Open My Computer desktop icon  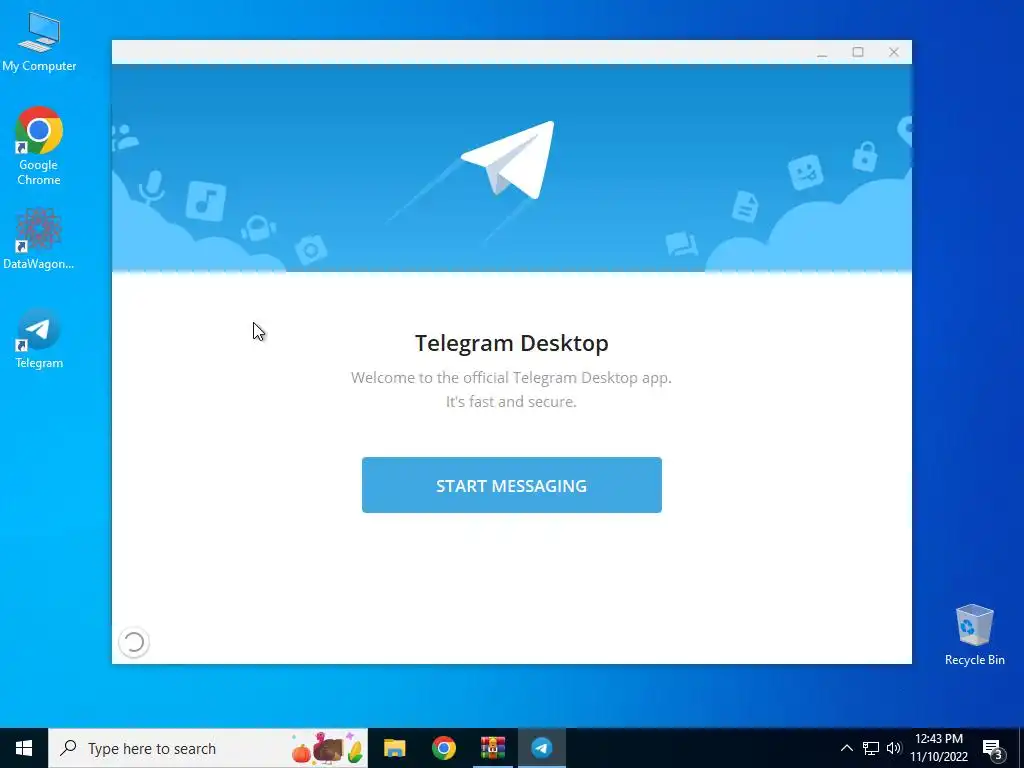coord(39,42)
